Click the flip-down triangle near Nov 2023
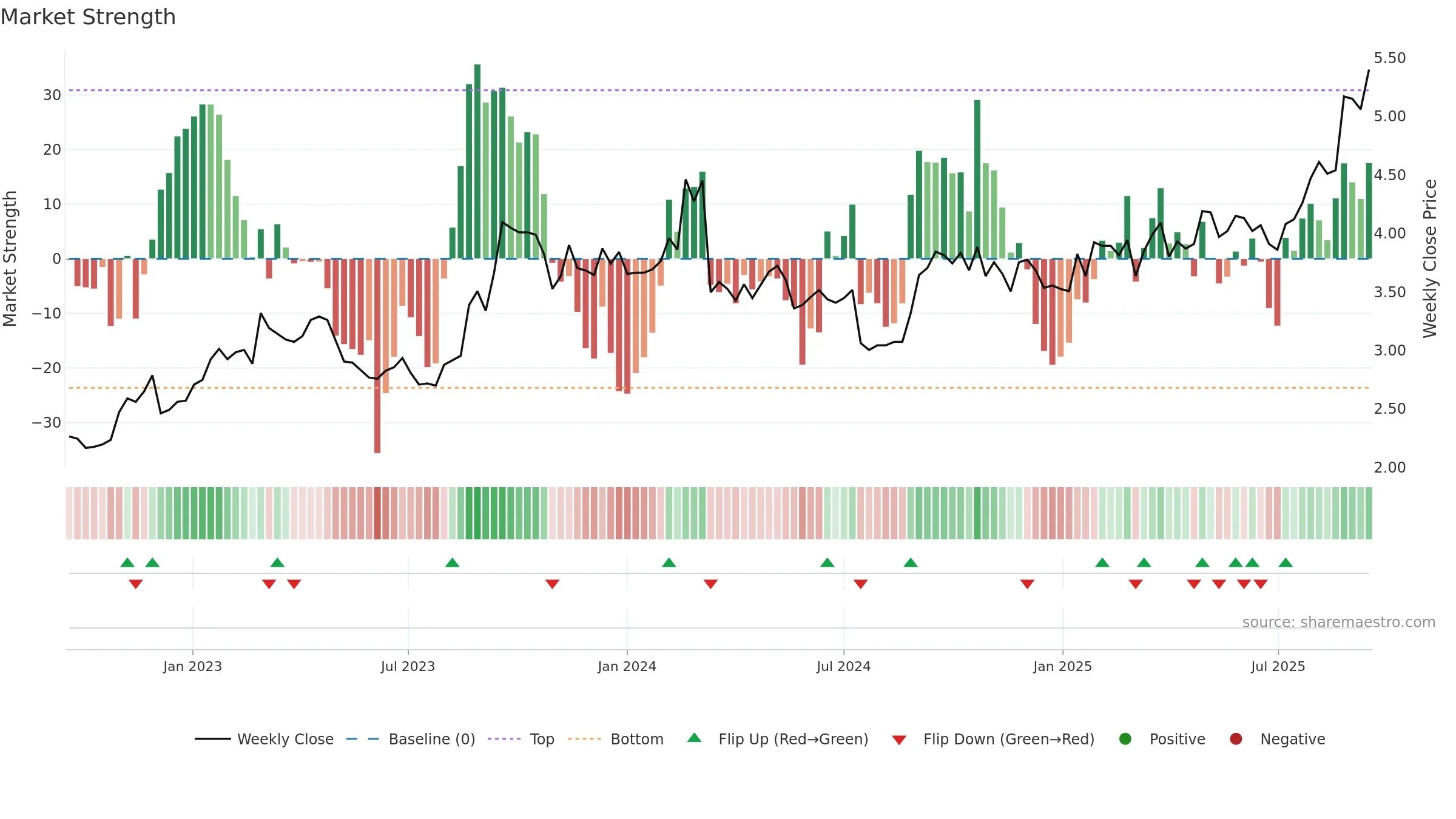Viewport: 1456px width, 819px height. 552,584
